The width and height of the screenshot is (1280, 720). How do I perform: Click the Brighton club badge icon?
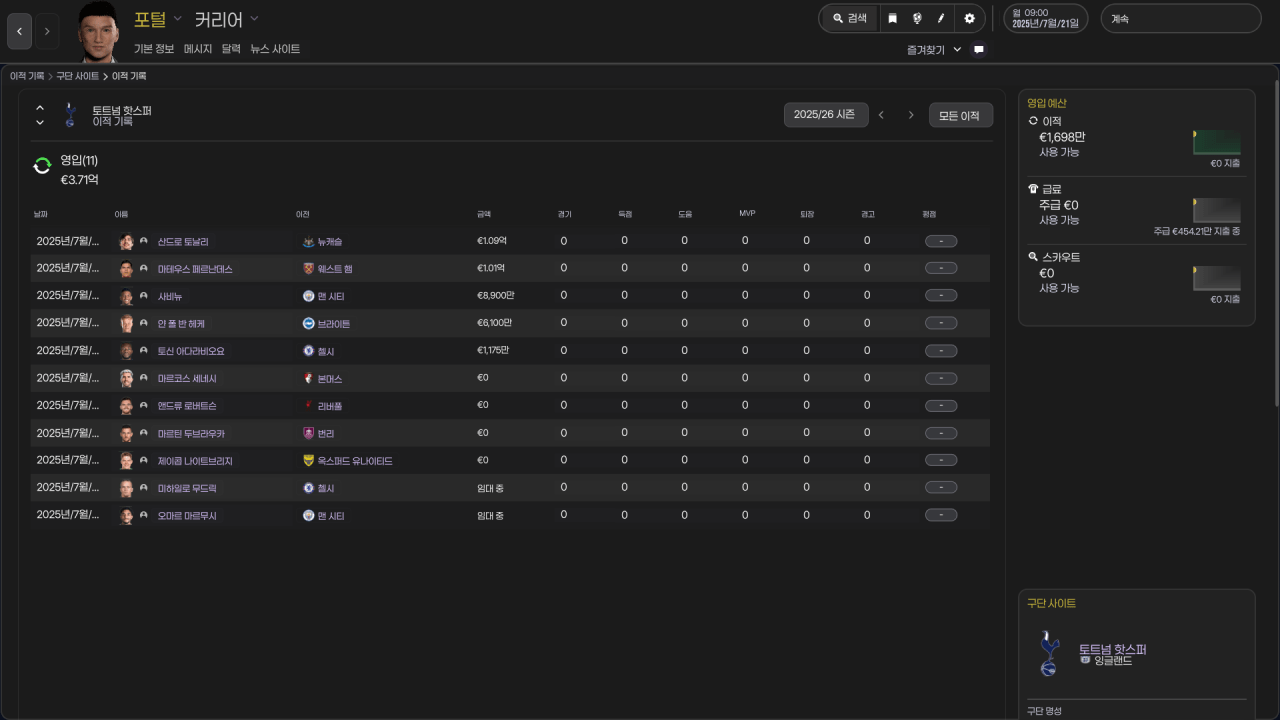pyautogui.click(x=308, y=324)
